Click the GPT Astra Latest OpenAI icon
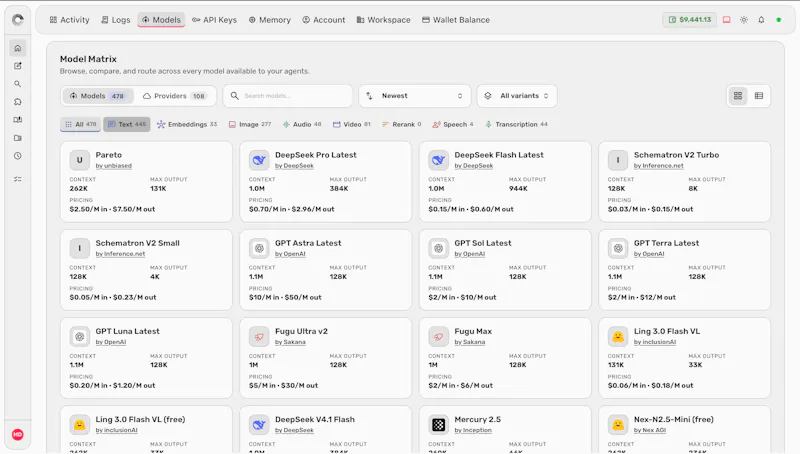 (259, 248)
